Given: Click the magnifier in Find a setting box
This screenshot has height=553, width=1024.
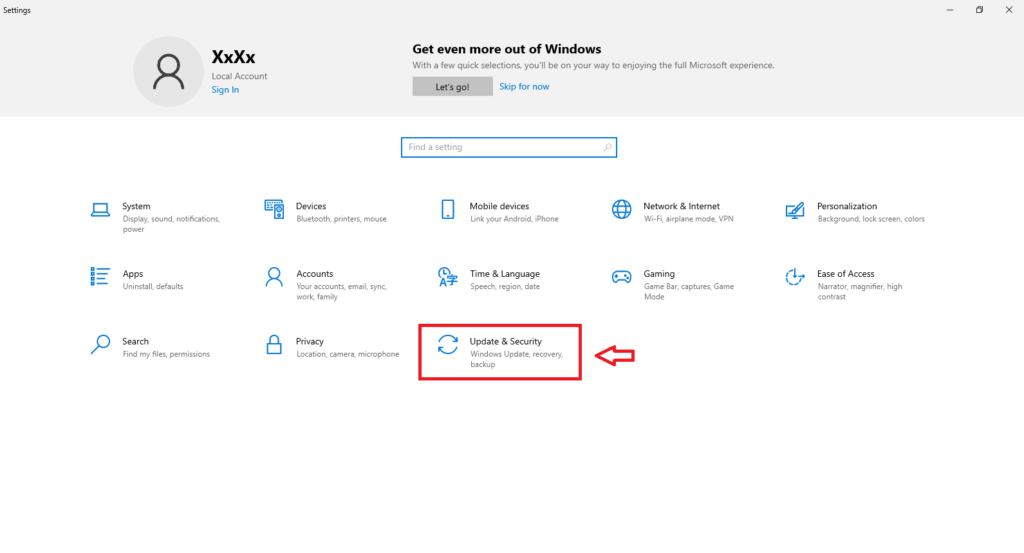Looking at the screenshot, I should (607, 147).
